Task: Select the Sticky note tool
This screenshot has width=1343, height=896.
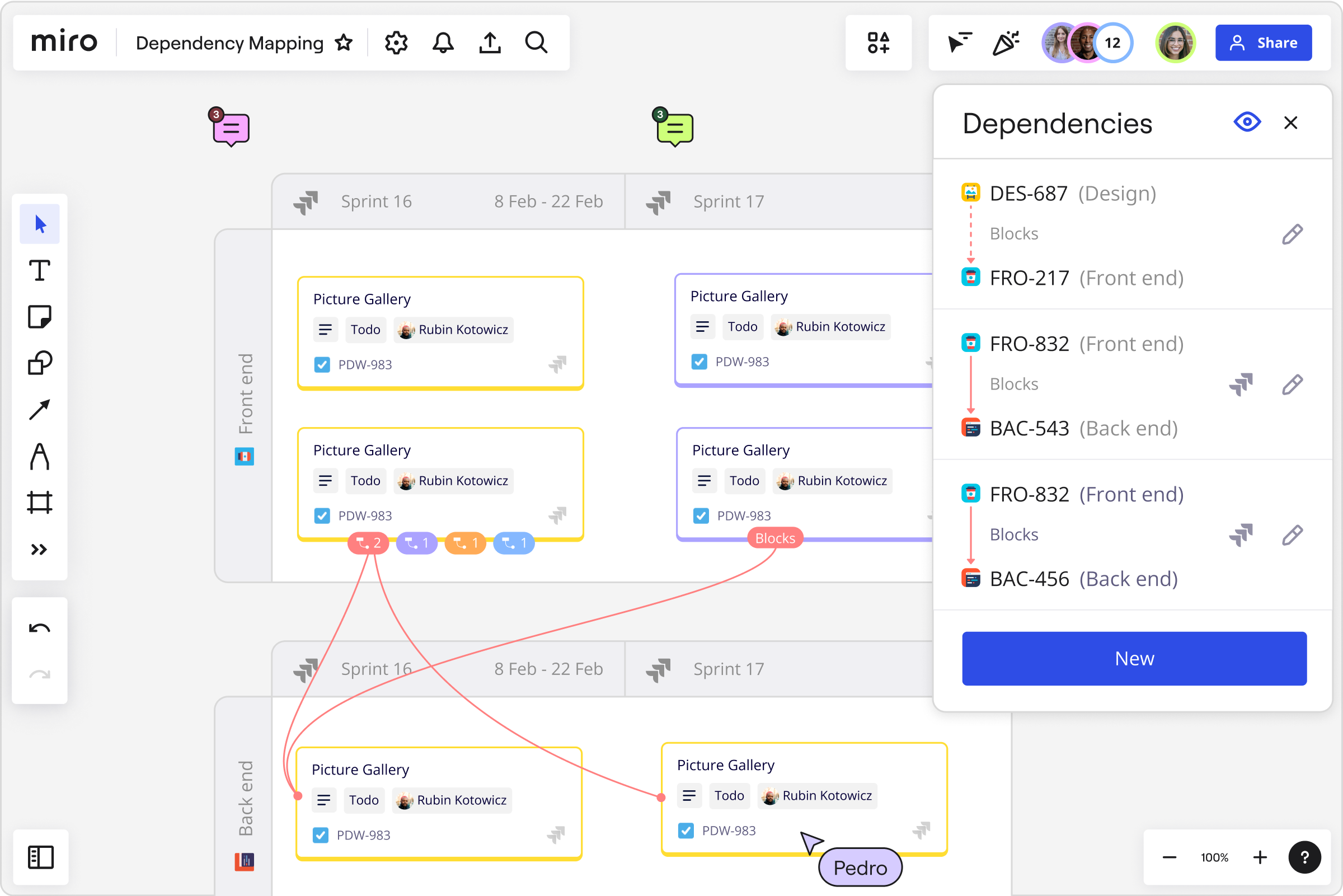Action: pyautogui.click(x=39, y=317)
